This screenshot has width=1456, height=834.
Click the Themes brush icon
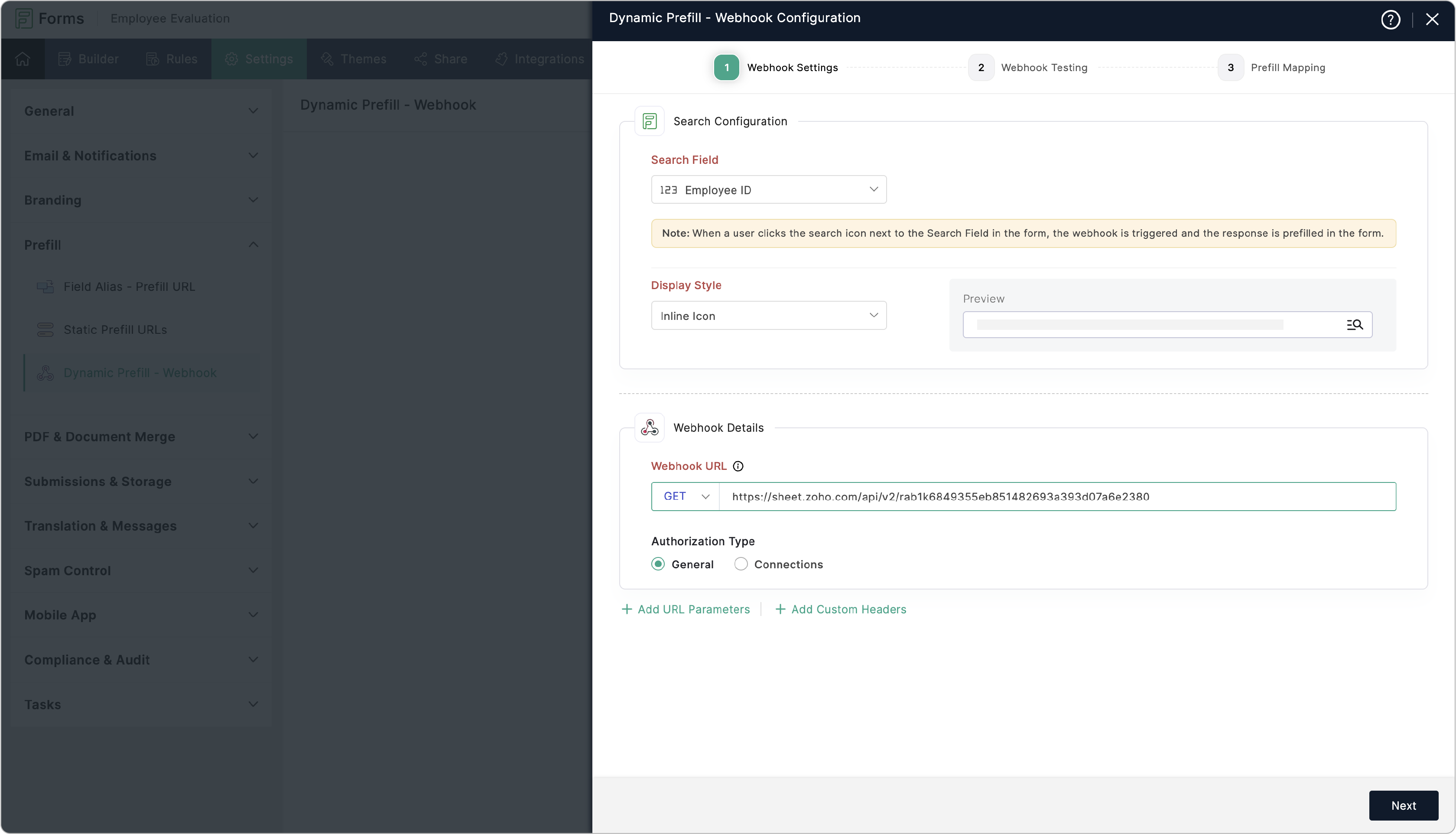327,59
